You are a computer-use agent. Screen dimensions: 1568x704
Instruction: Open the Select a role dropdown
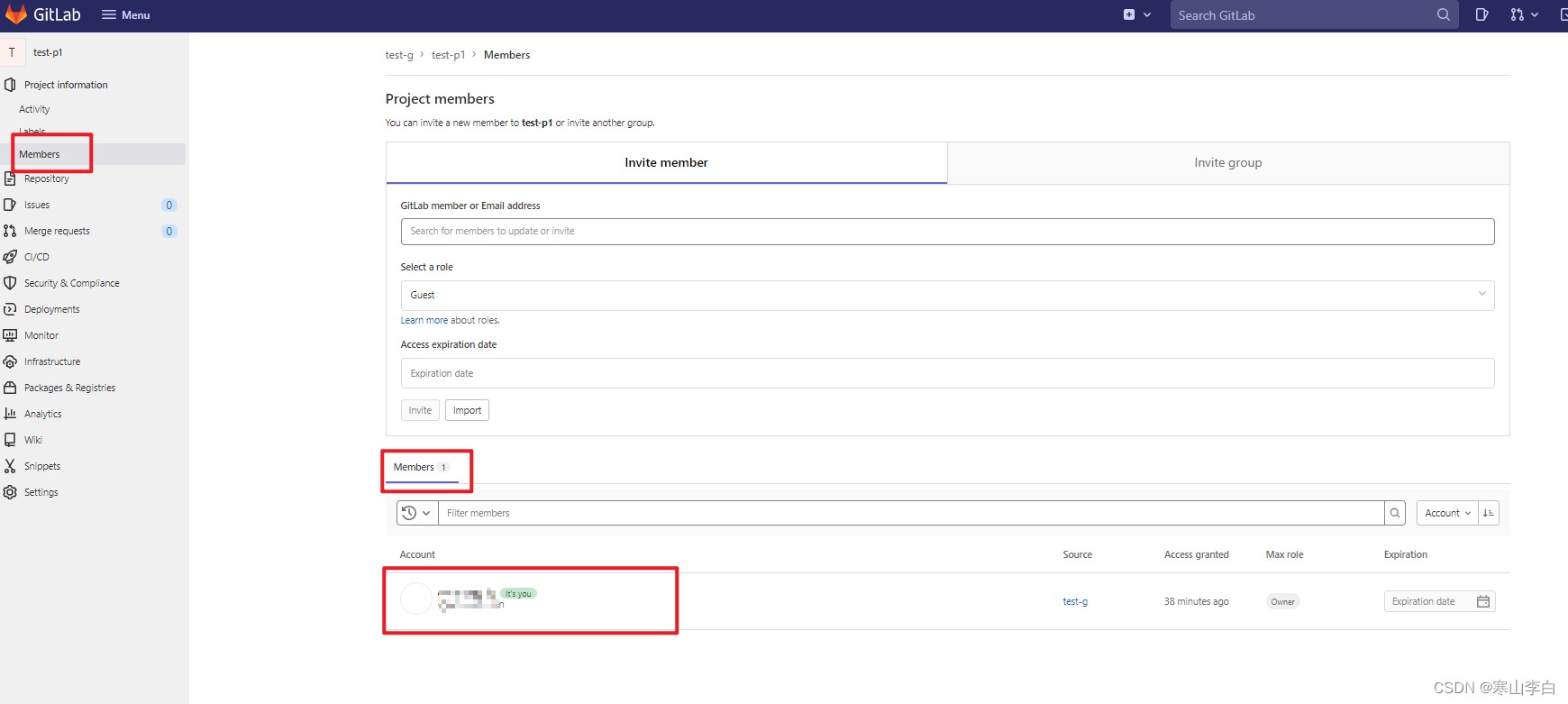pos(947,296)
